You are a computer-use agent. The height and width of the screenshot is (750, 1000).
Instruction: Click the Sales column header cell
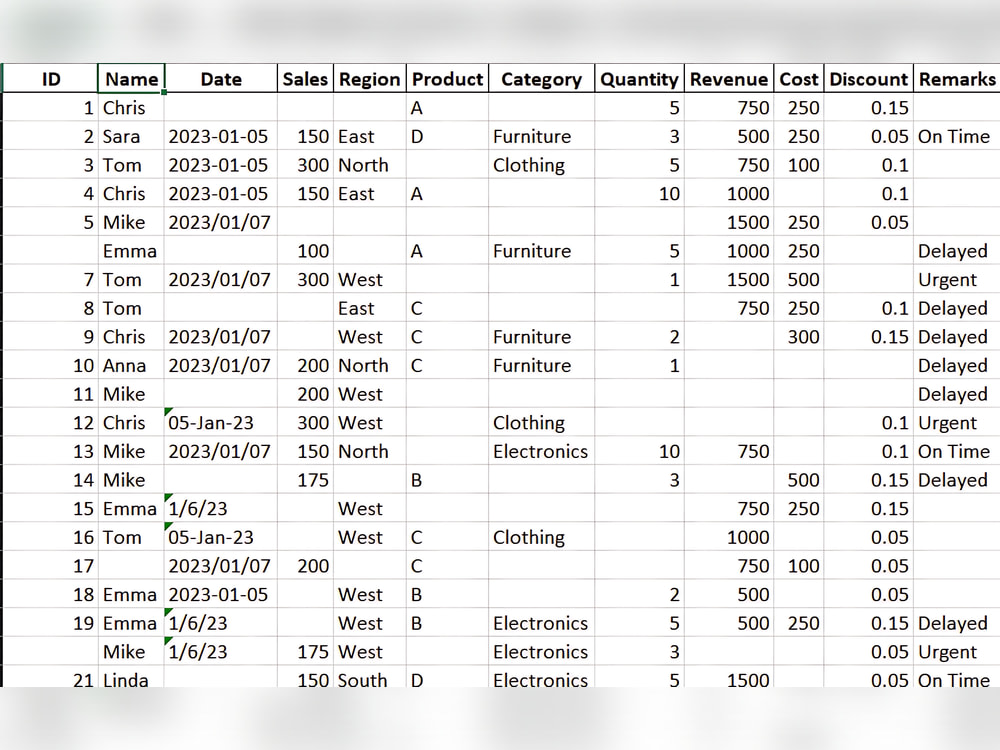coord(305,78)
